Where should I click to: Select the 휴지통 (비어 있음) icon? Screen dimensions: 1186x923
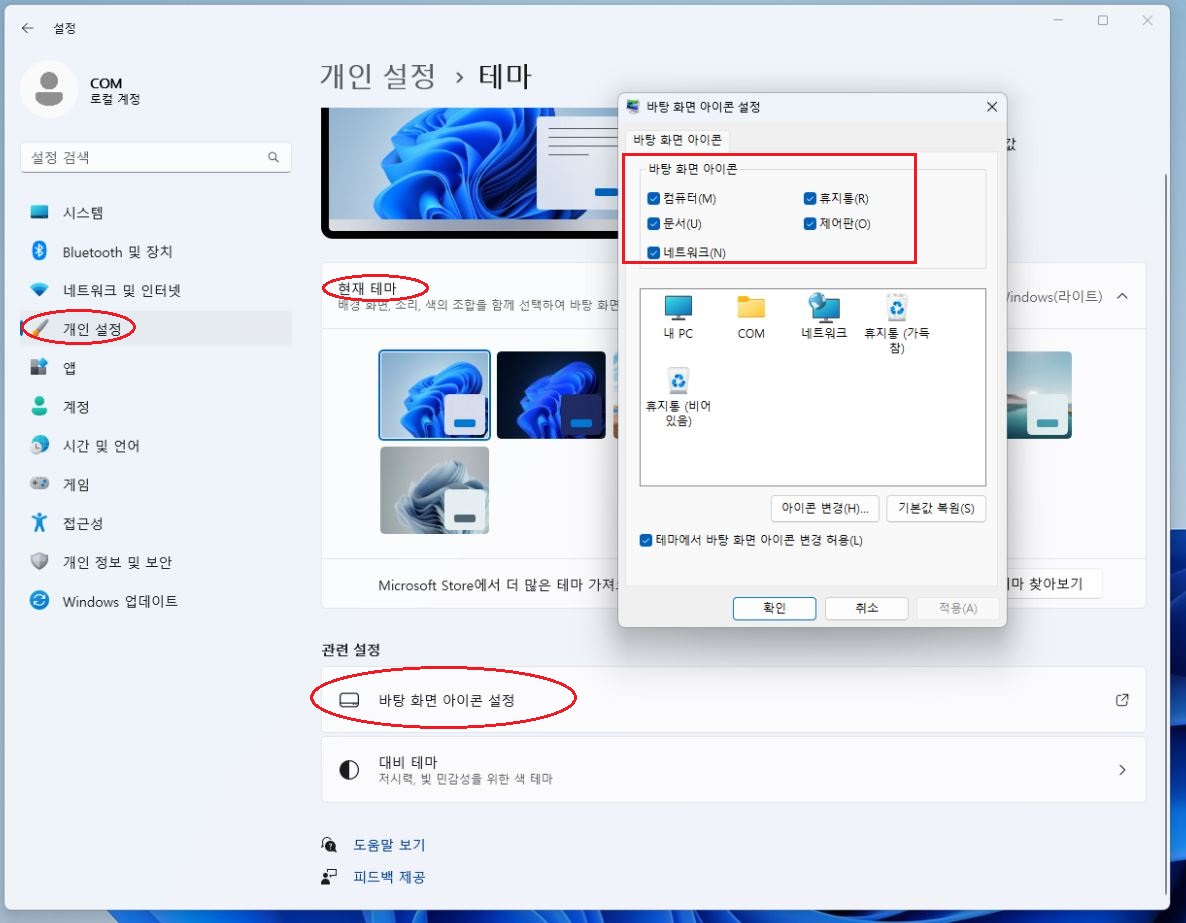click(678, 385)
